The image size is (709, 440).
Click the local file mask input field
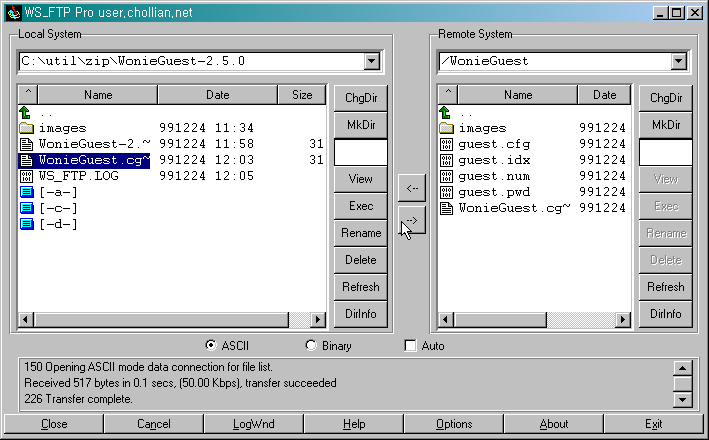(361, 152)
